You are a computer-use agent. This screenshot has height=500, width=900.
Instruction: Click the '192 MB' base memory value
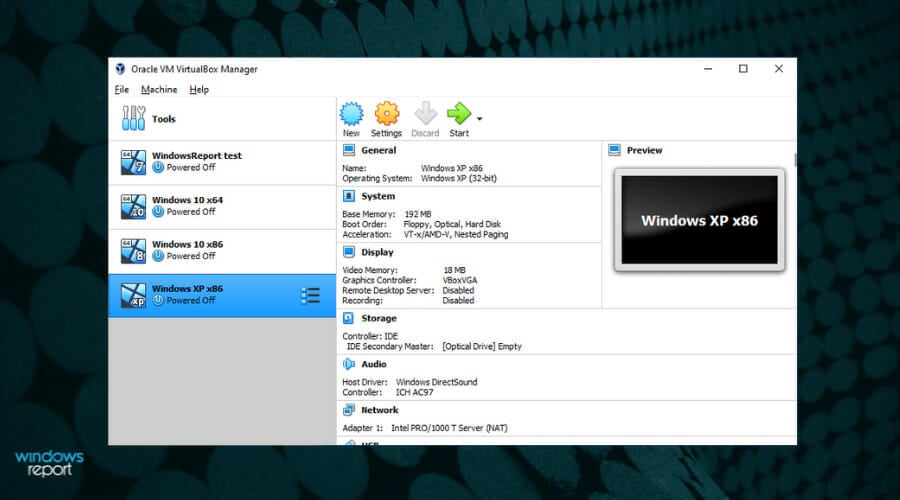[418, 214]
